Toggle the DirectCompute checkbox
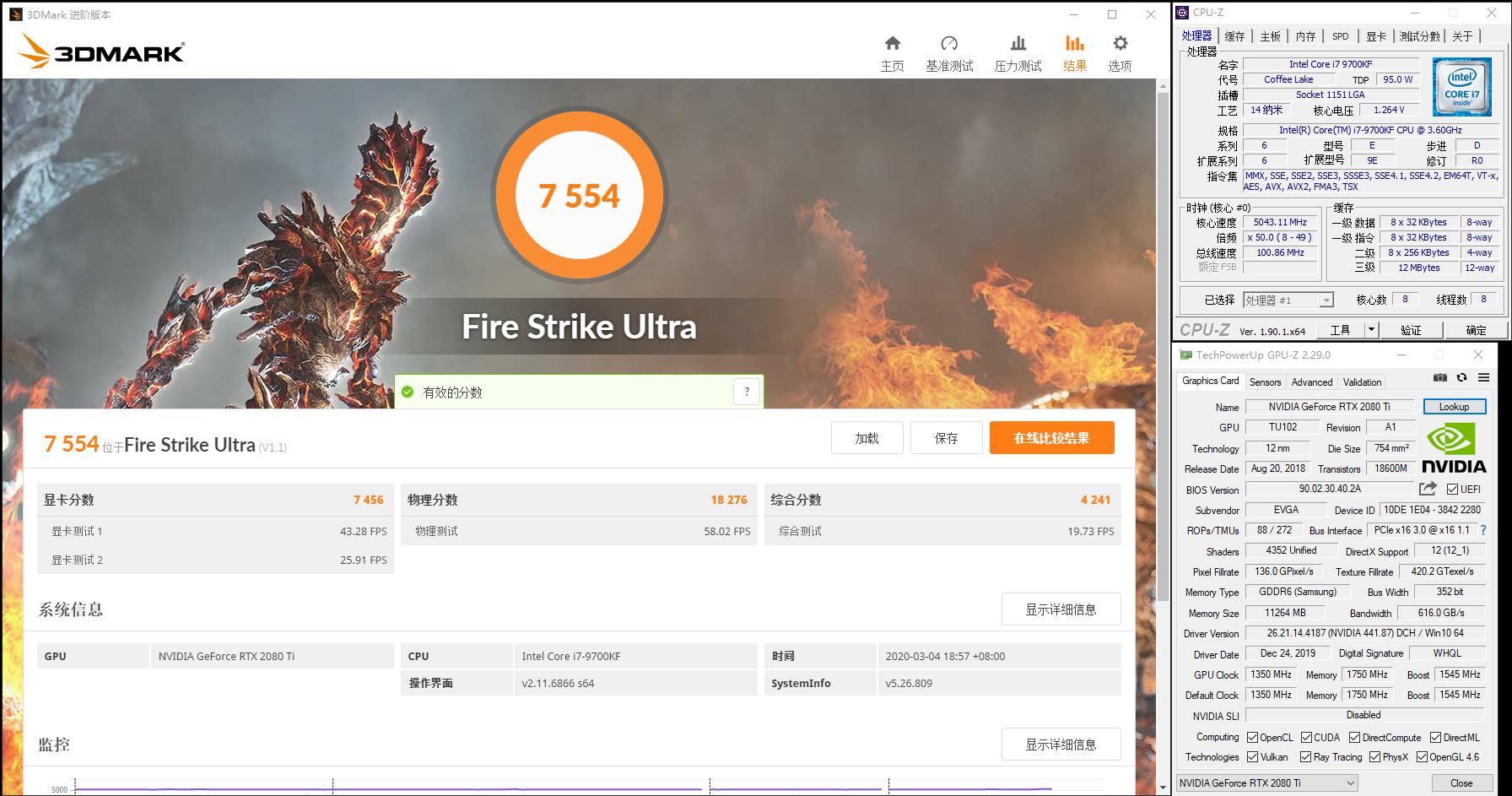 pos(1355,738)
